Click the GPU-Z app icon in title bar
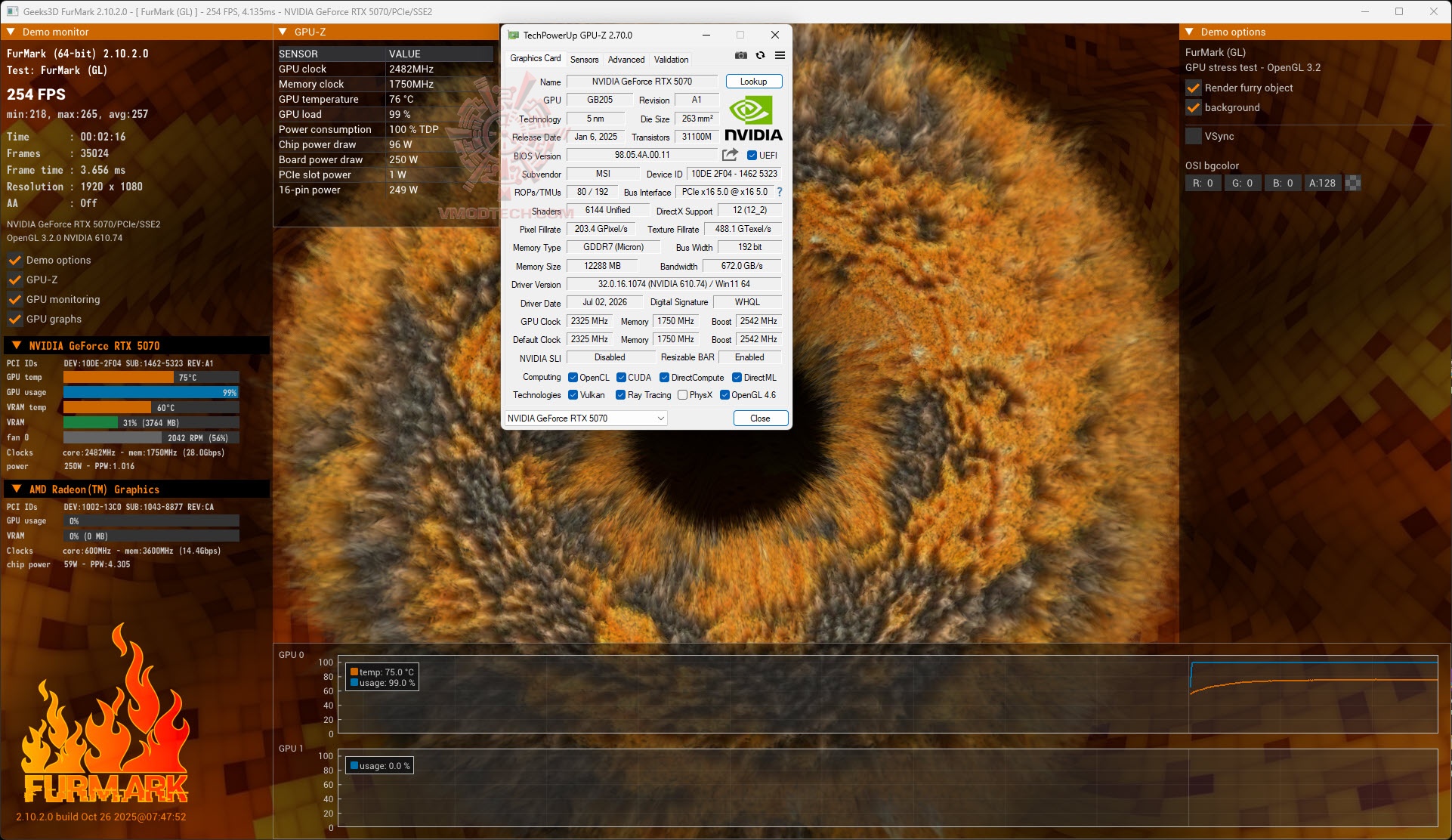Screen dimensions: 1452x840 pos(514,35)
